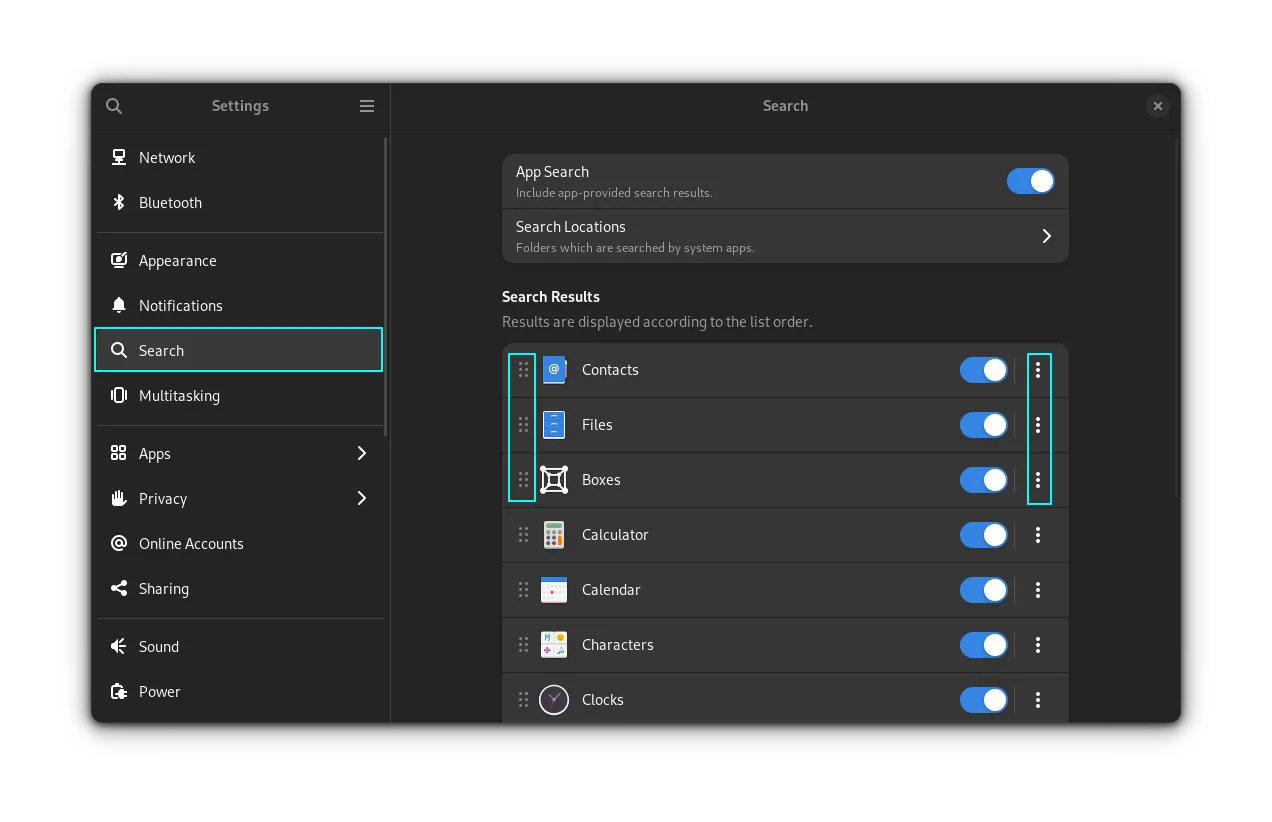Open the Sound settings panel

pyautogui.click(x=159, y=647)
